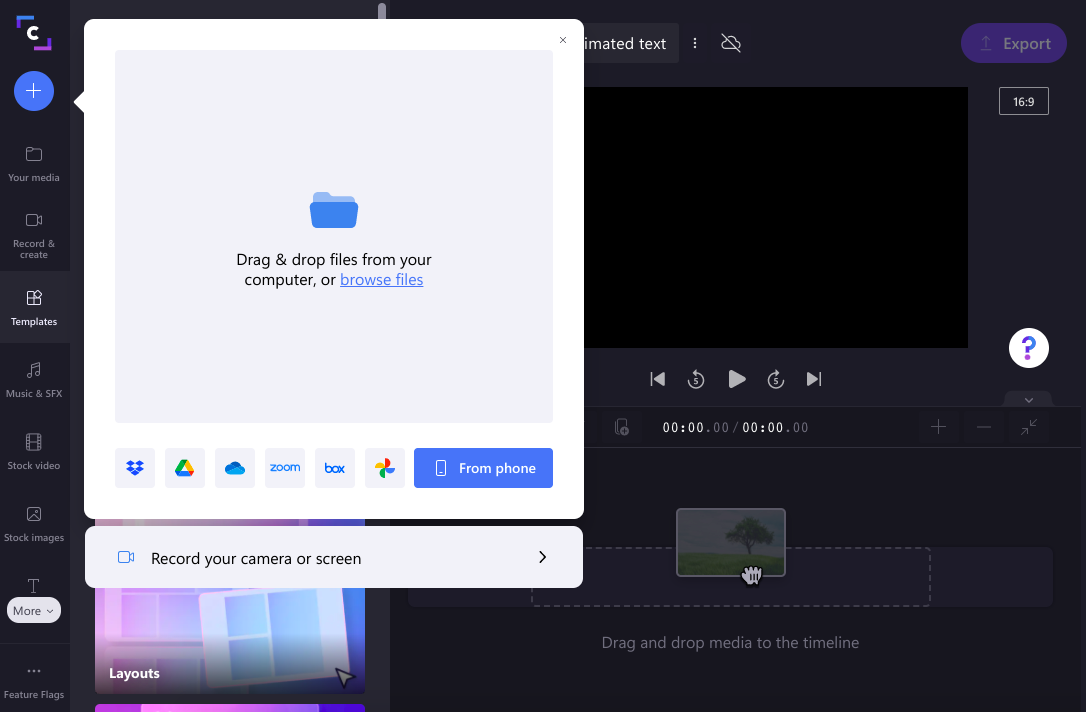Toggle timeline snapping with the magnet icon
Viewport: 1086px width, 712px height.
click(622, 426)
